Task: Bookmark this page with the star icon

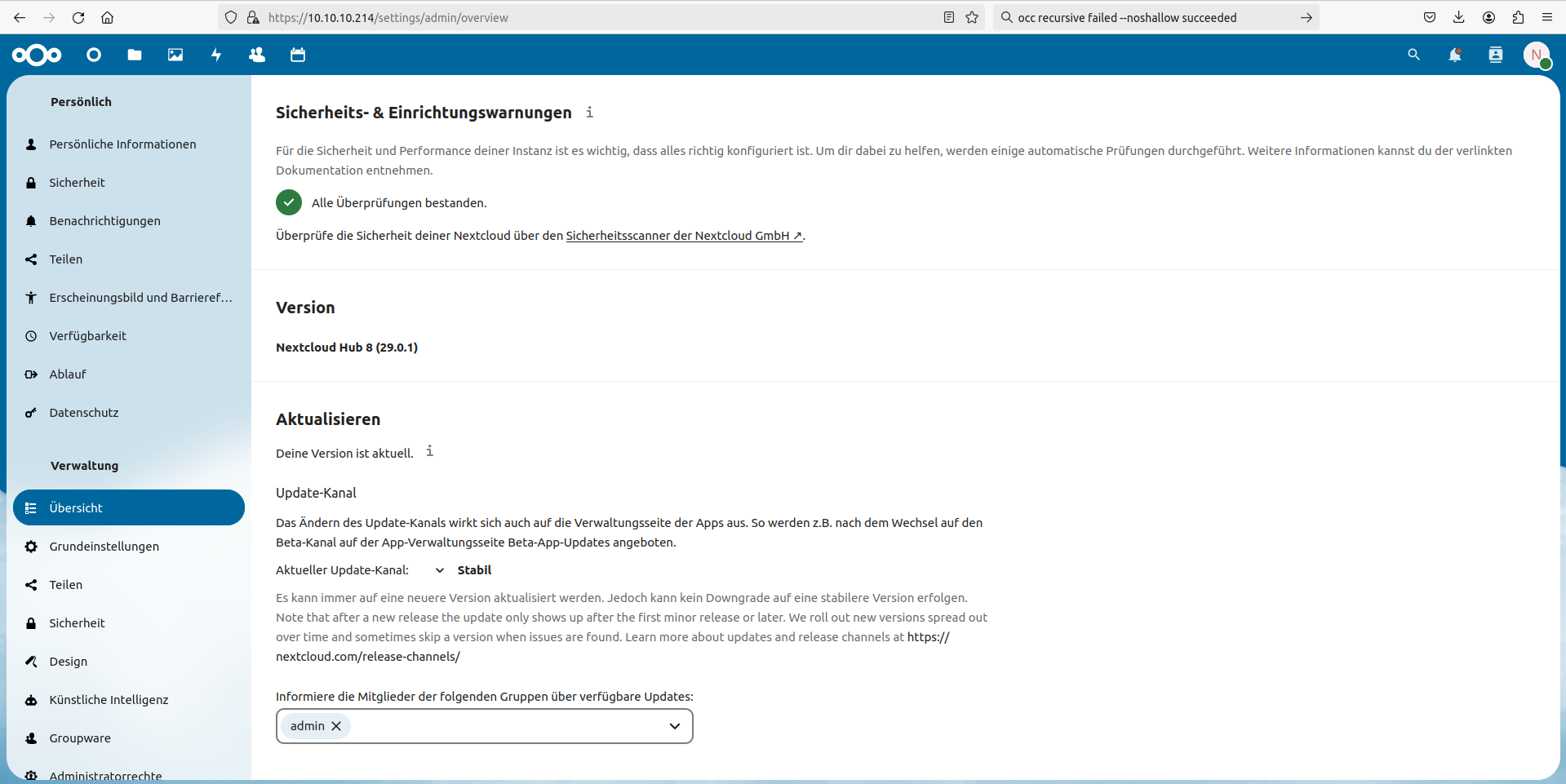Action: pos(972,17)
